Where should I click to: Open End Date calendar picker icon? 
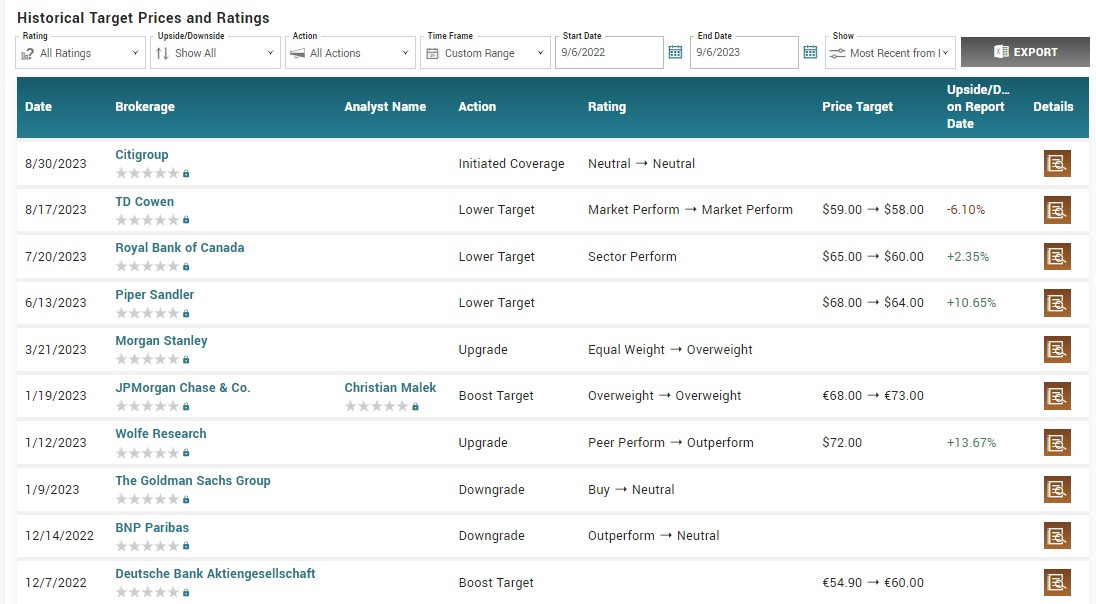click(x=810, y=53)
